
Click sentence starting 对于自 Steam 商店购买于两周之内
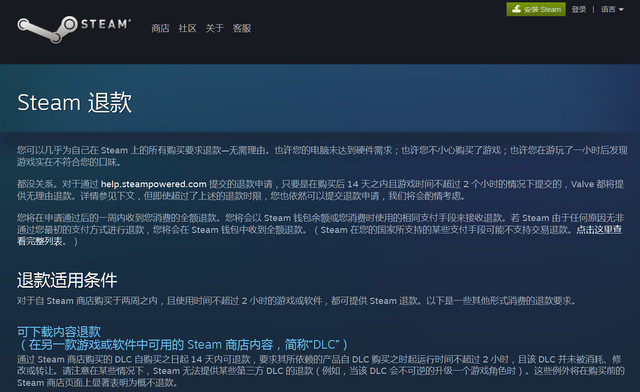click(297, 301)
